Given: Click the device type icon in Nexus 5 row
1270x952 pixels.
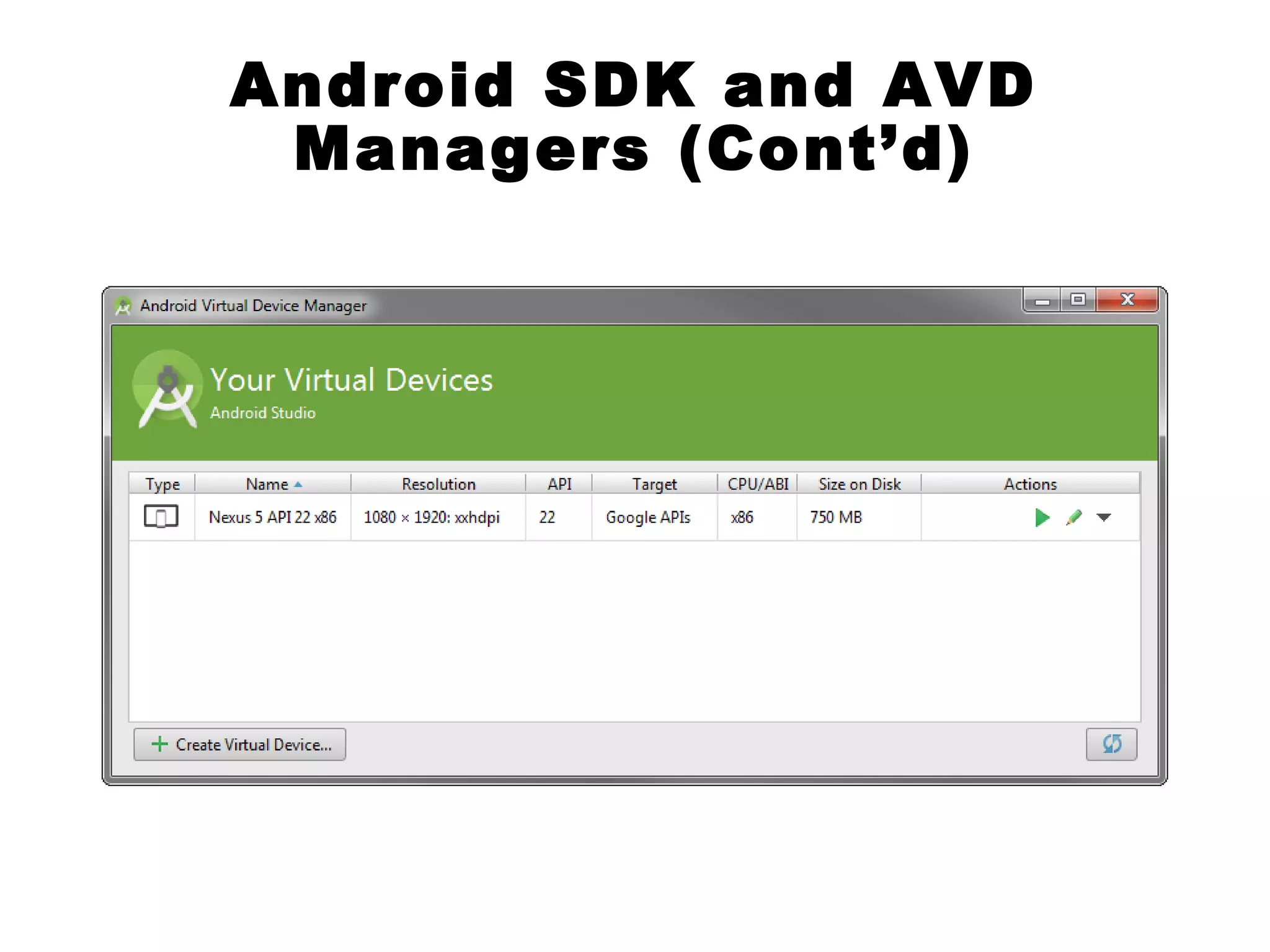Looking at the screenshot, I should click(x=161, y=516).
